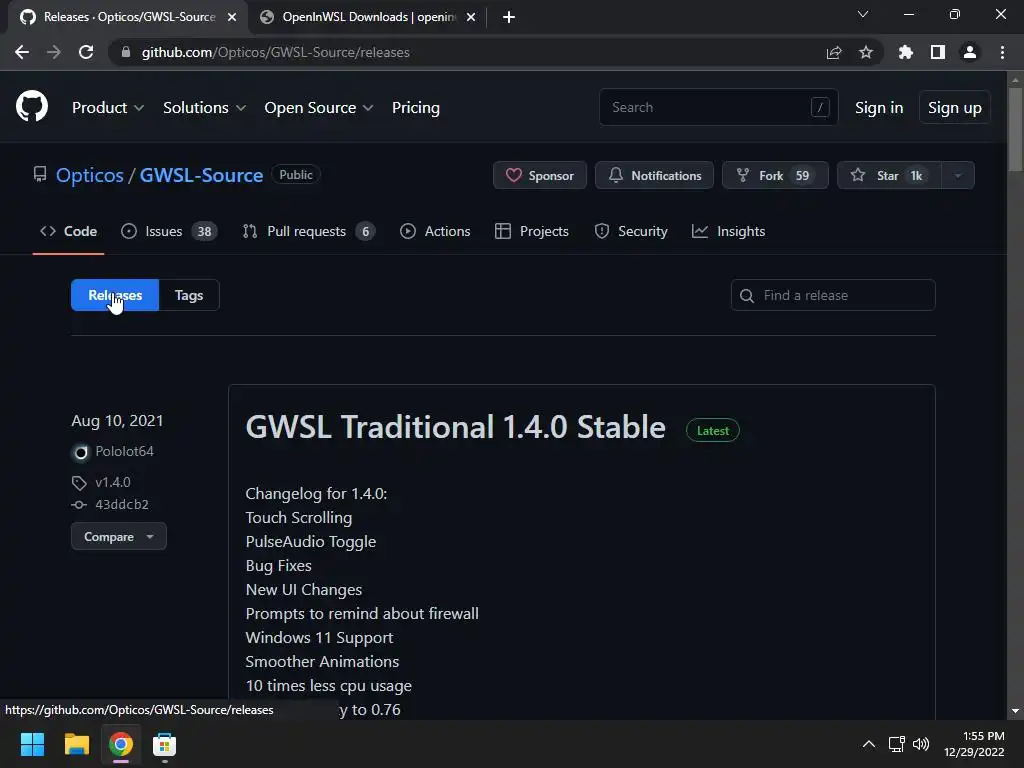
Task: Open the Pull requests tab
Action: point(308,231)
